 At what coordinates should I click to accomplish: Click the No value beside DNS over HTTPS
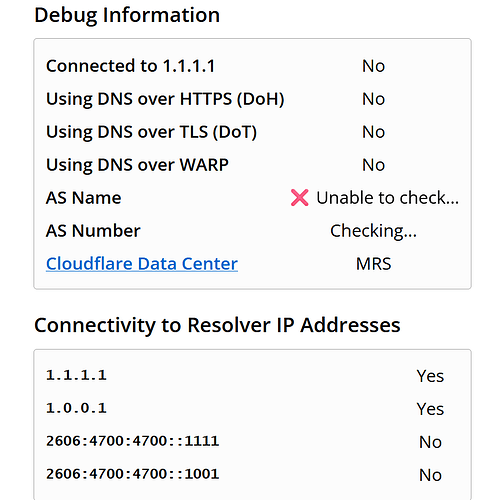point(373,99)
